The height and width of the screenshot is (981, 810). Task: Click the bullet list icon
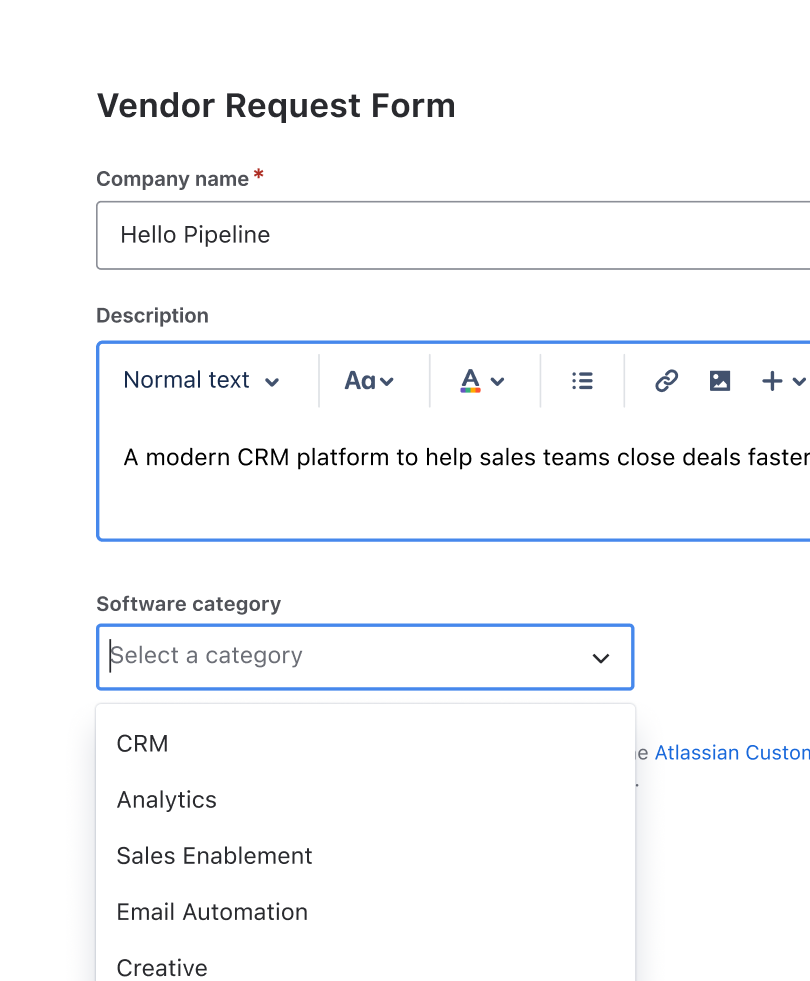582,381
